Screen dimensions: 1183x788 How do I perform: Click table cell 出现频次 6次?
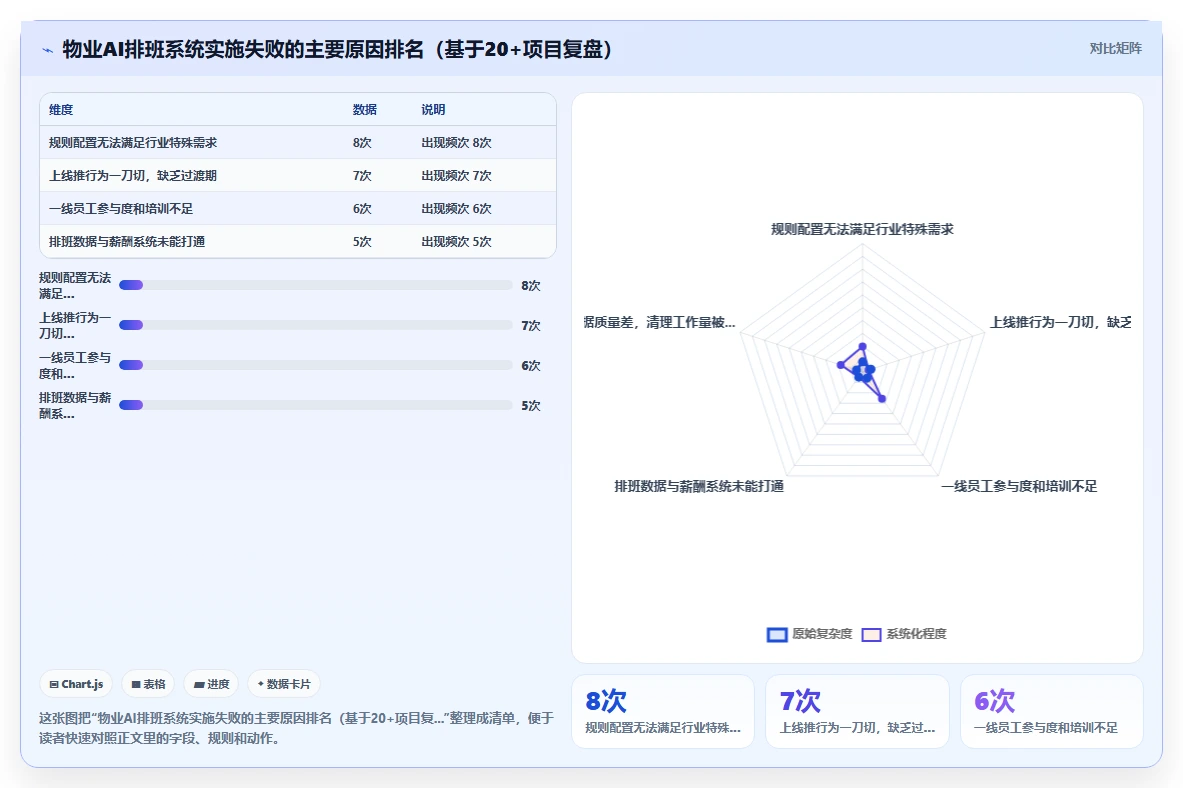pos(456,209)
